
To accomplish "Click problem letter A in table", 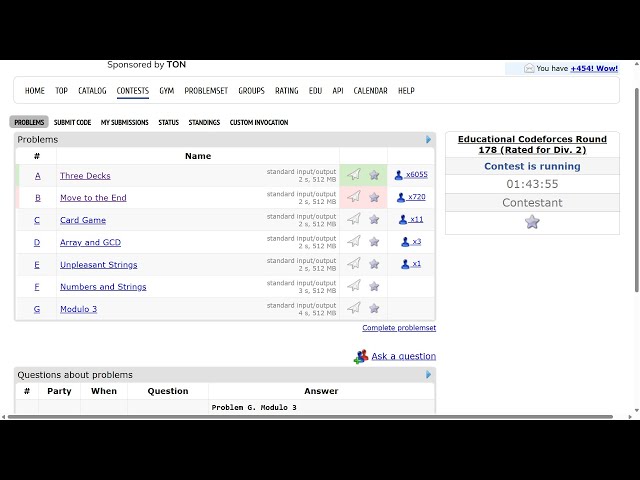I will point(38,176).
